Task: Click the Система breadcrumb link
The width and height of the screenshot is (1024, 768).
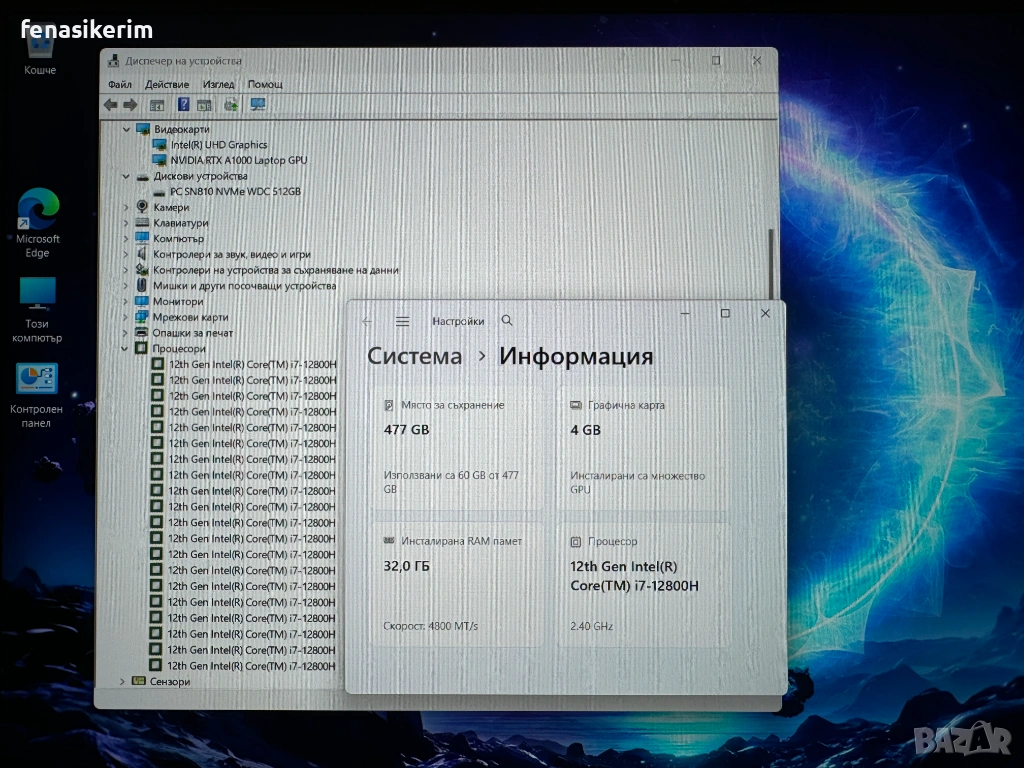Action: tap(414, 356)
